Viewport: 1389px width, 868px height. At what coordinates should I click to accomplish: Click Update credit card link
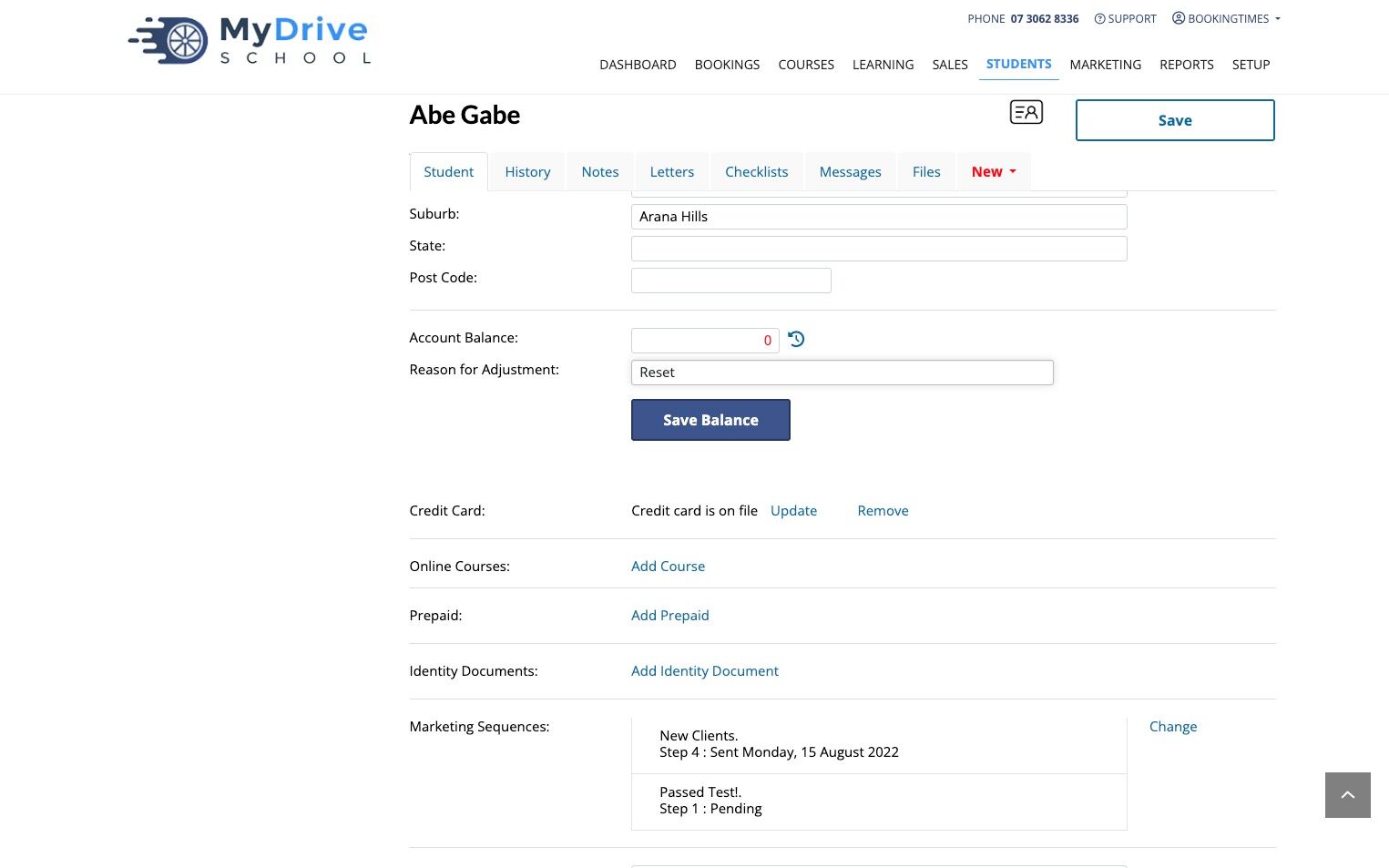coord(793,511)
